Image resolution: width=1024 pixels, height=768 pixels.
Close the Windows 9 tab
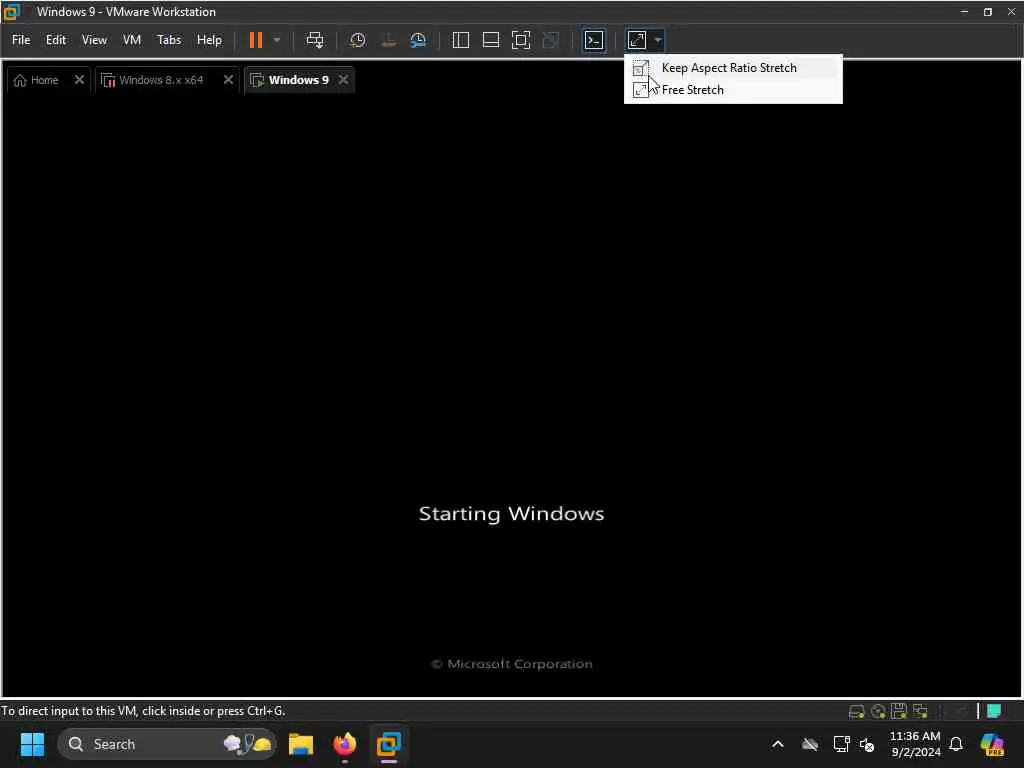click(344, 80)
